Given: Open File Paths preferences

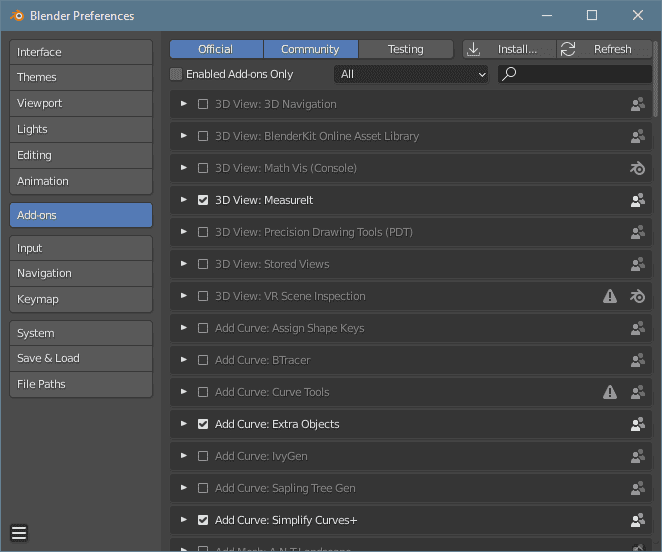Looking at the screenshot, I should [81, 384].
